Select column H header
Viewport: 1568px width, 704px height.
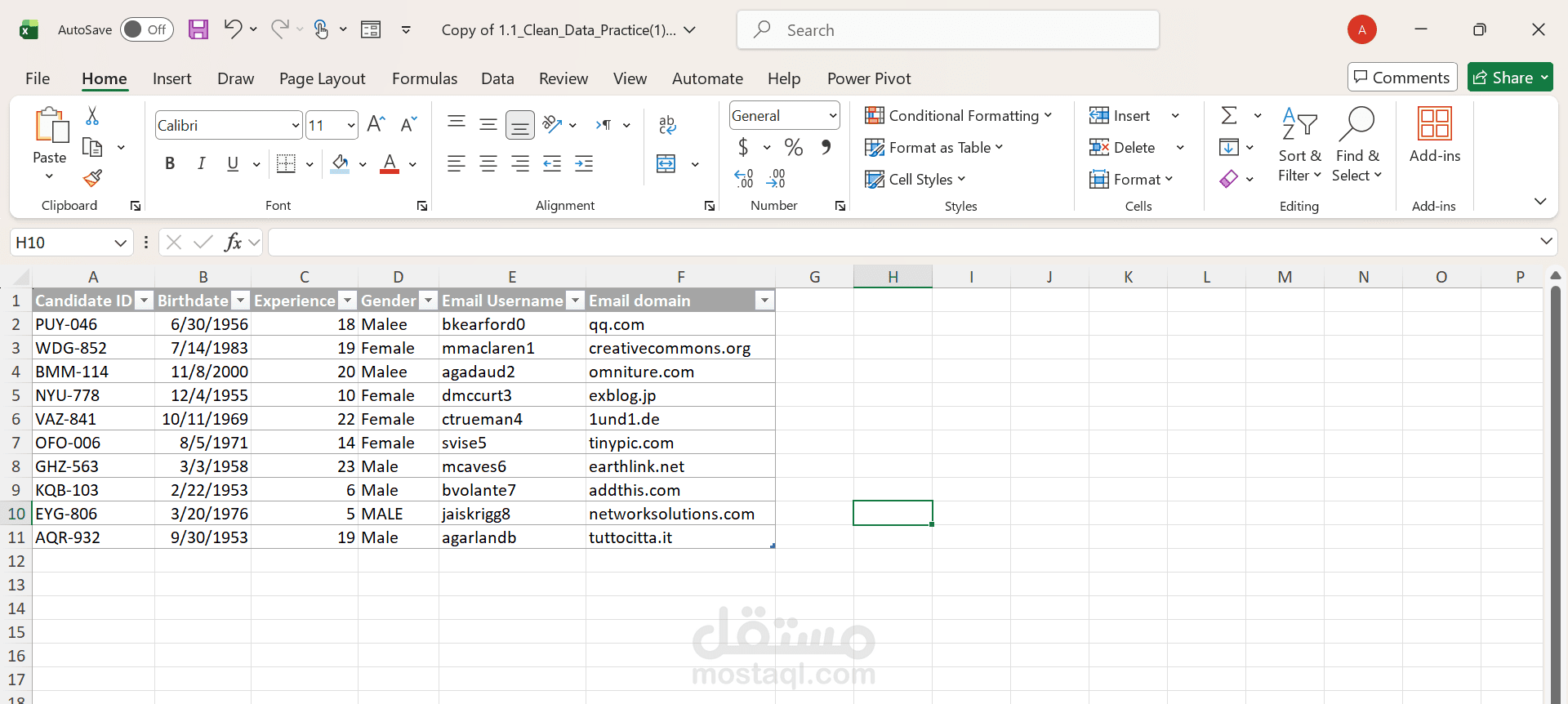pos(893,277)
